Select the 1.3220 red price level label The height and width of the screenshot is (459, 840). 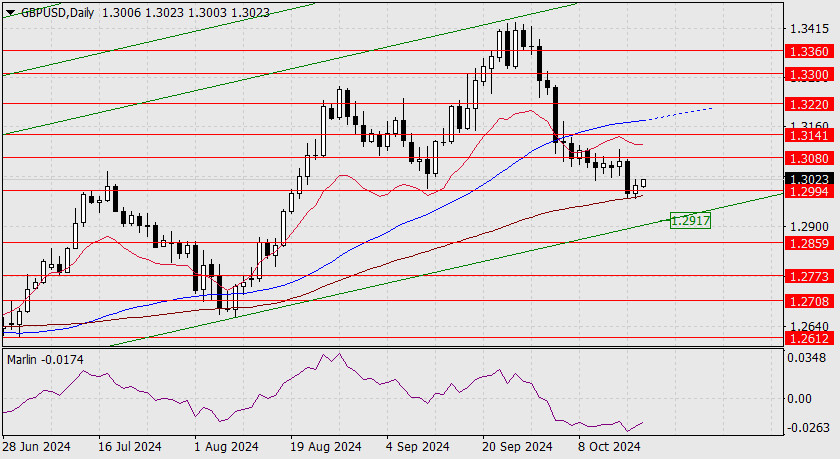pos(810,104)
